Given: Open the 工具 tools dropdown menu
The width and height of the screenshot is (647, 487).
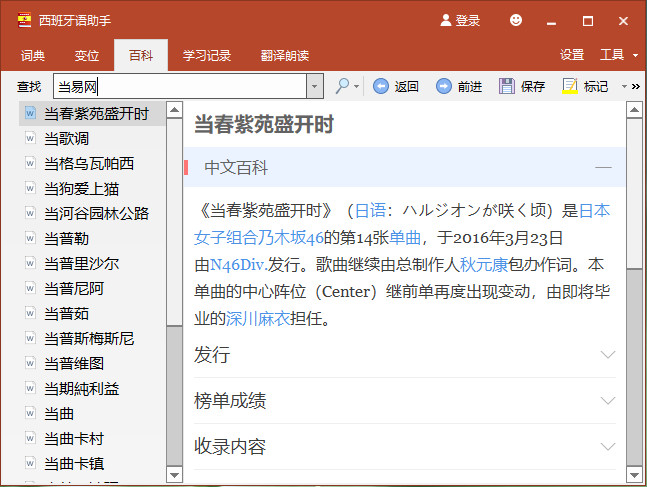Looking at the screenshot, I should pyautogui.click(x=618, y=55).
